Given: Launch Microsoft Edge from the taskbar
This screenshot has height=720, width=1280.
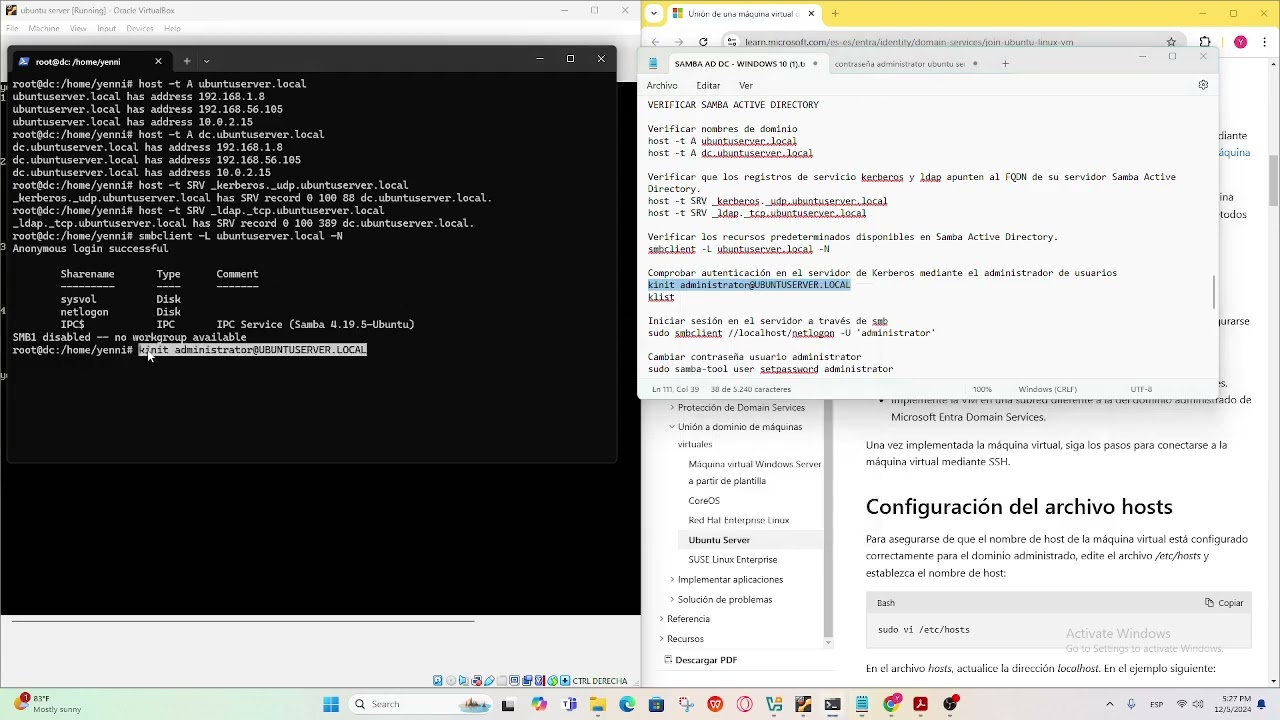Looking at the screenshot, I should click(x=627, y=704).
